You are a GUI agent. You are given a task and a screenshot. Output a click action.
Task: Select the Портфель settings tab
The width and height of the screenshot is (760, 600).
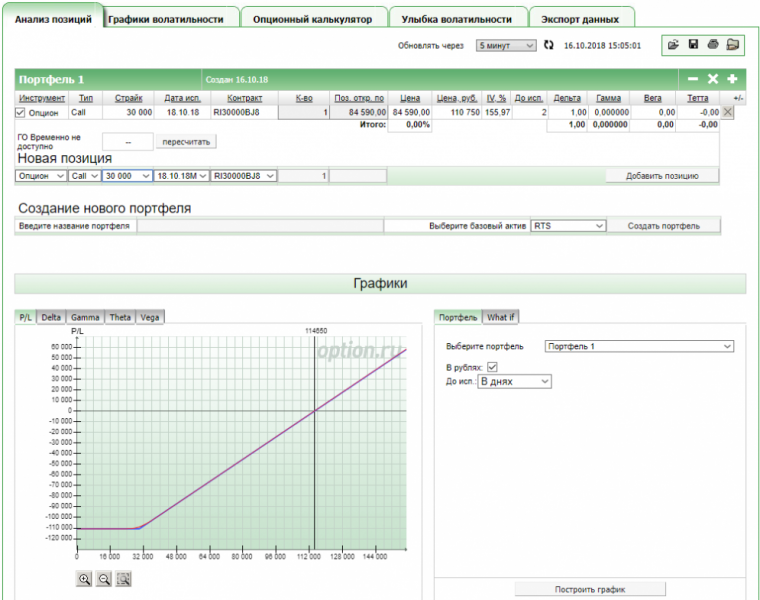[458, 317]
